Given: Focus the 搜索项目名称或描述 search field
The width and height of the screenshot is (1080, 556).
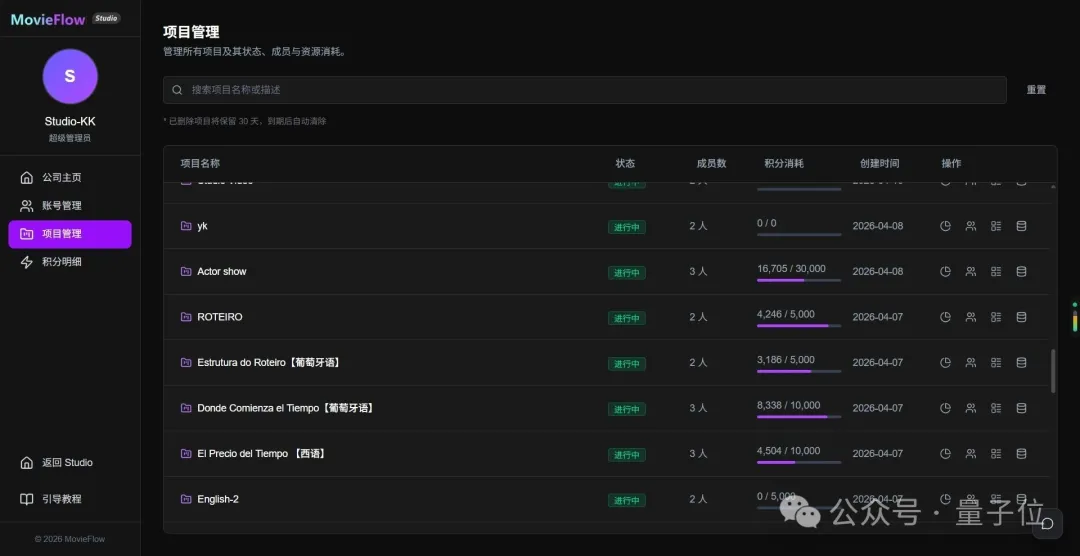Looking at the screenshot, I should click(585, 90).
